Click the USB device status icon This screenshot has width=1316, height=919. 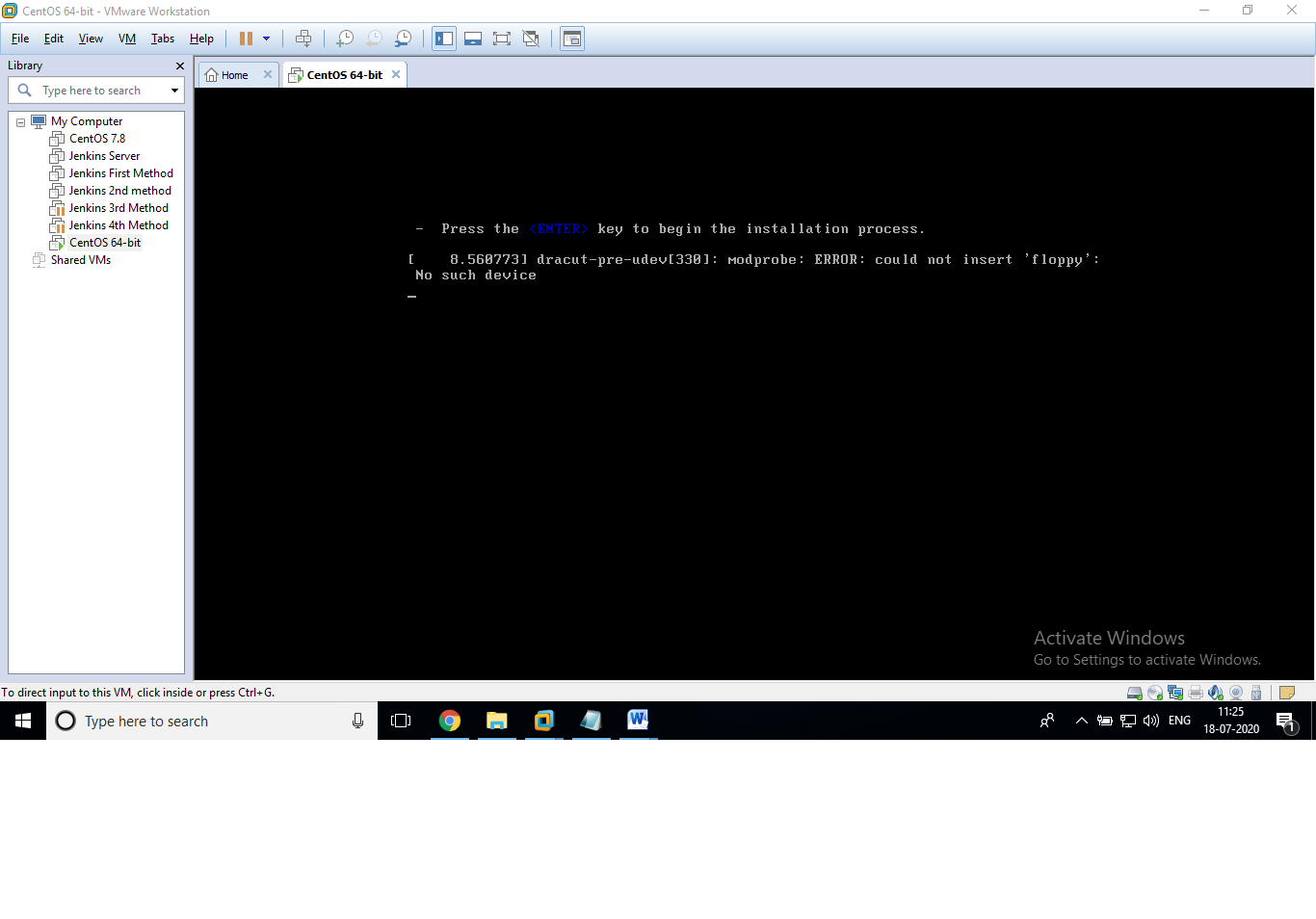point(1255,692)
